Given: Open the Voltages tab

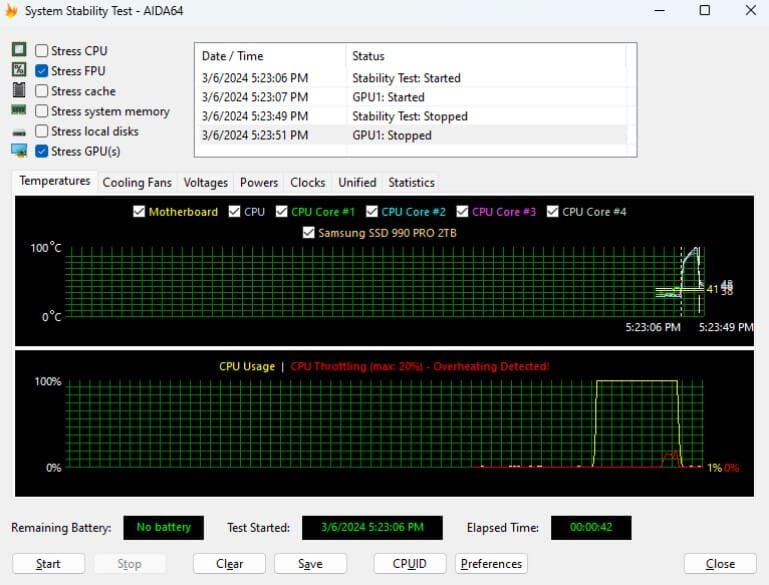Looking at the screenshot, I should (206, 182).
